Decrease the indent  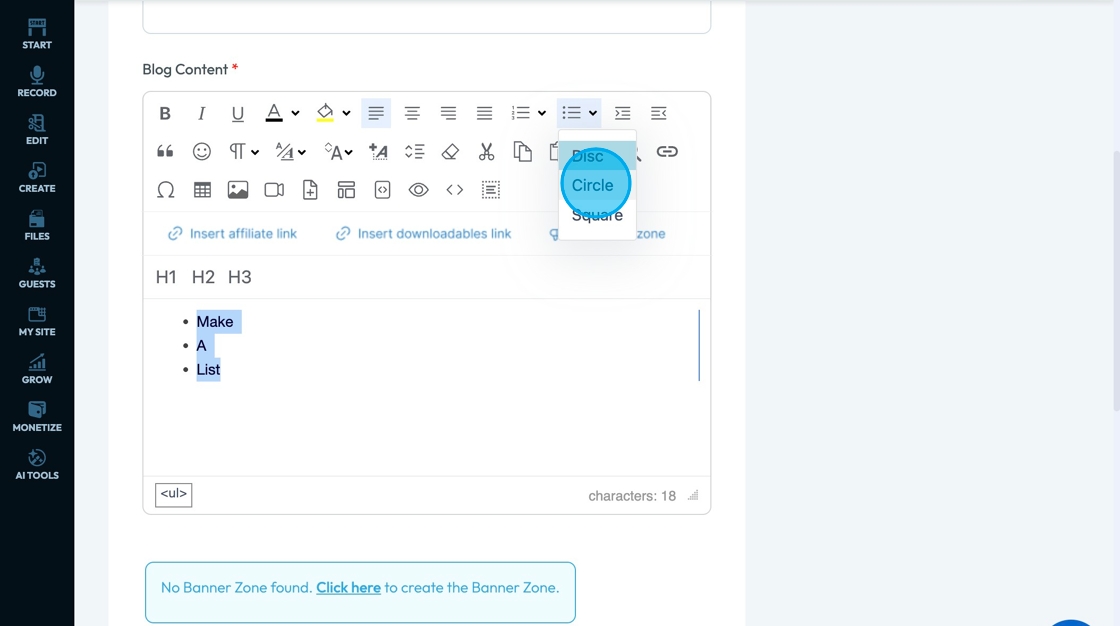click(x=659, y=113)
